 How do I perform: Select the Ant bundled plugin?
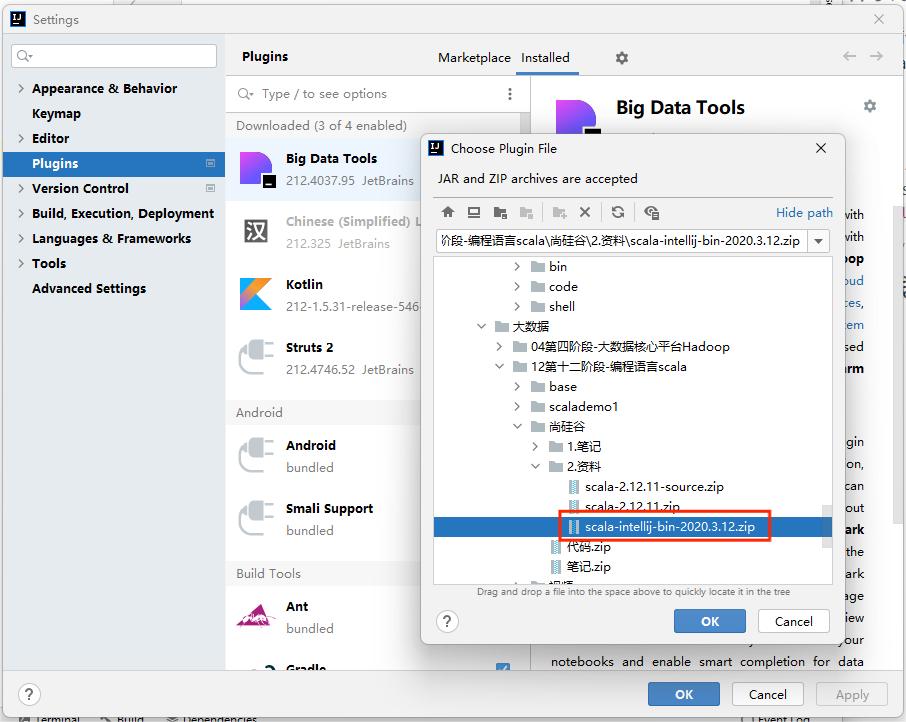point(323,617)
